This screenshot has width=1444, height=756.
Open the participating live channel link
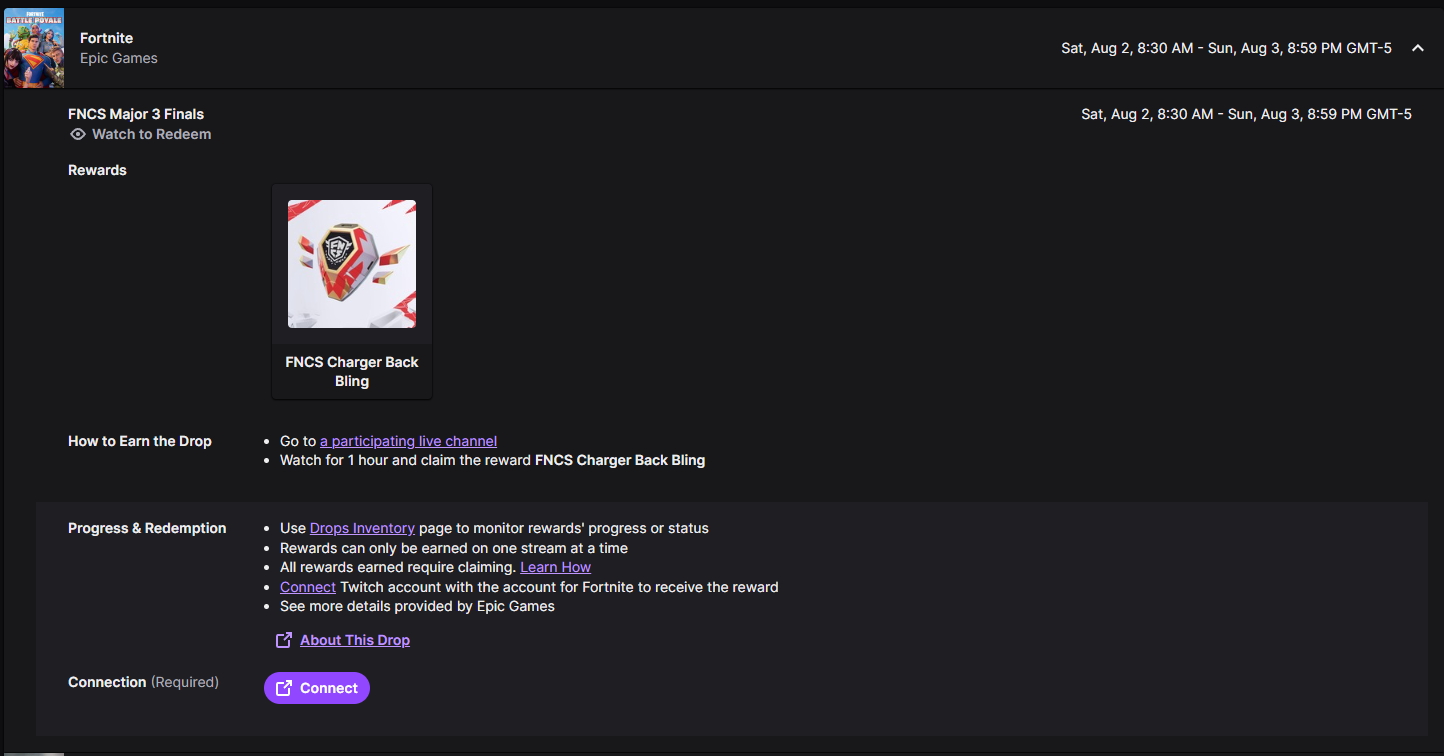pos(408,441)
